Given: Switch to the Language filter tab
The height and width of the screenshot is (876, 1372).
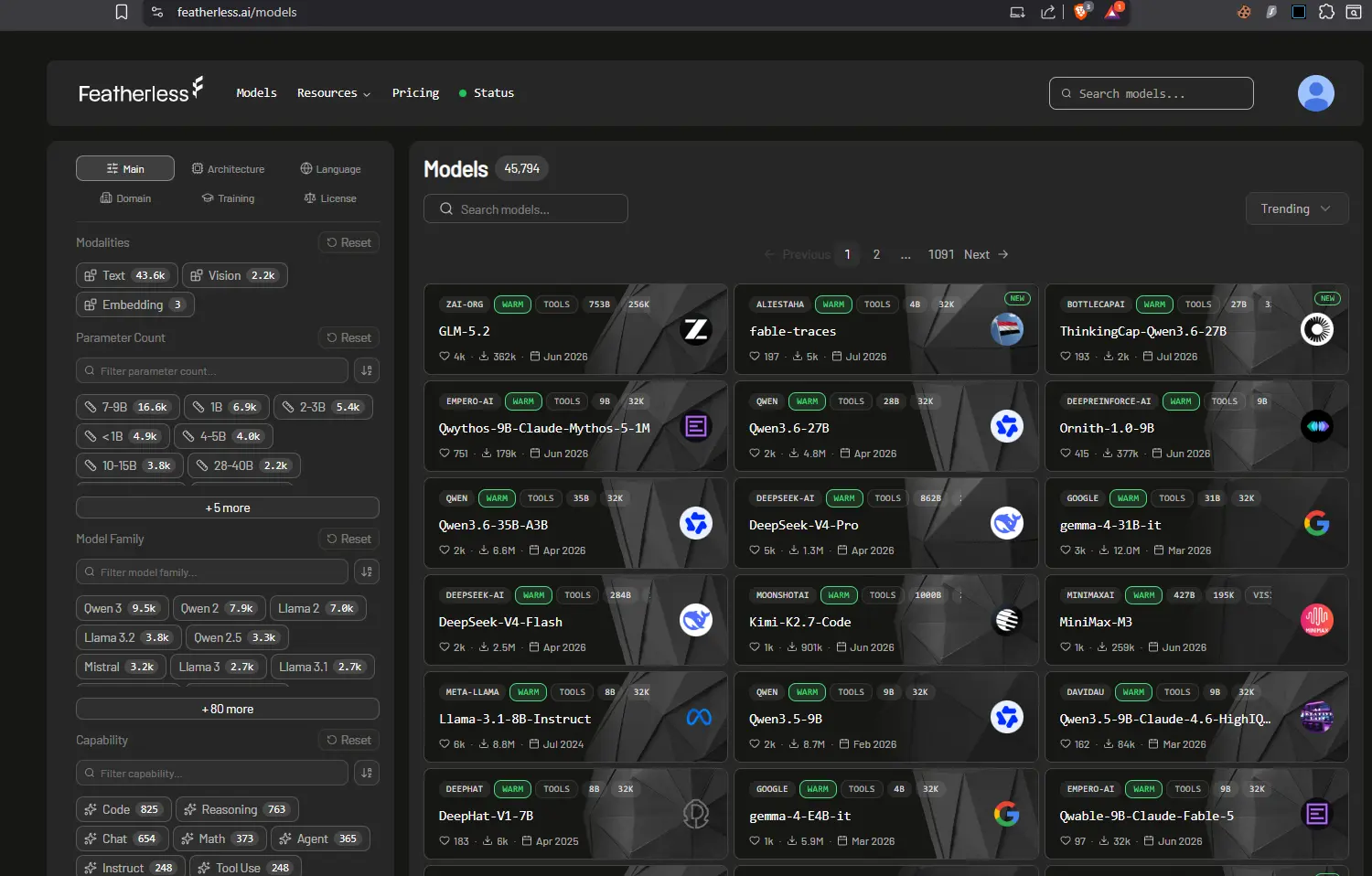Looking at the screenshot, I should pos(330,168).
